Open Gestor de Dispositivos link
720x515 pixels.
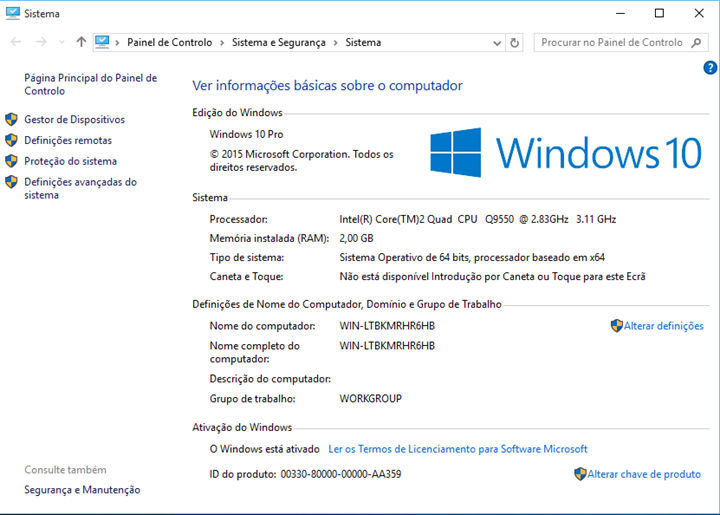click(x=74, y=120)
